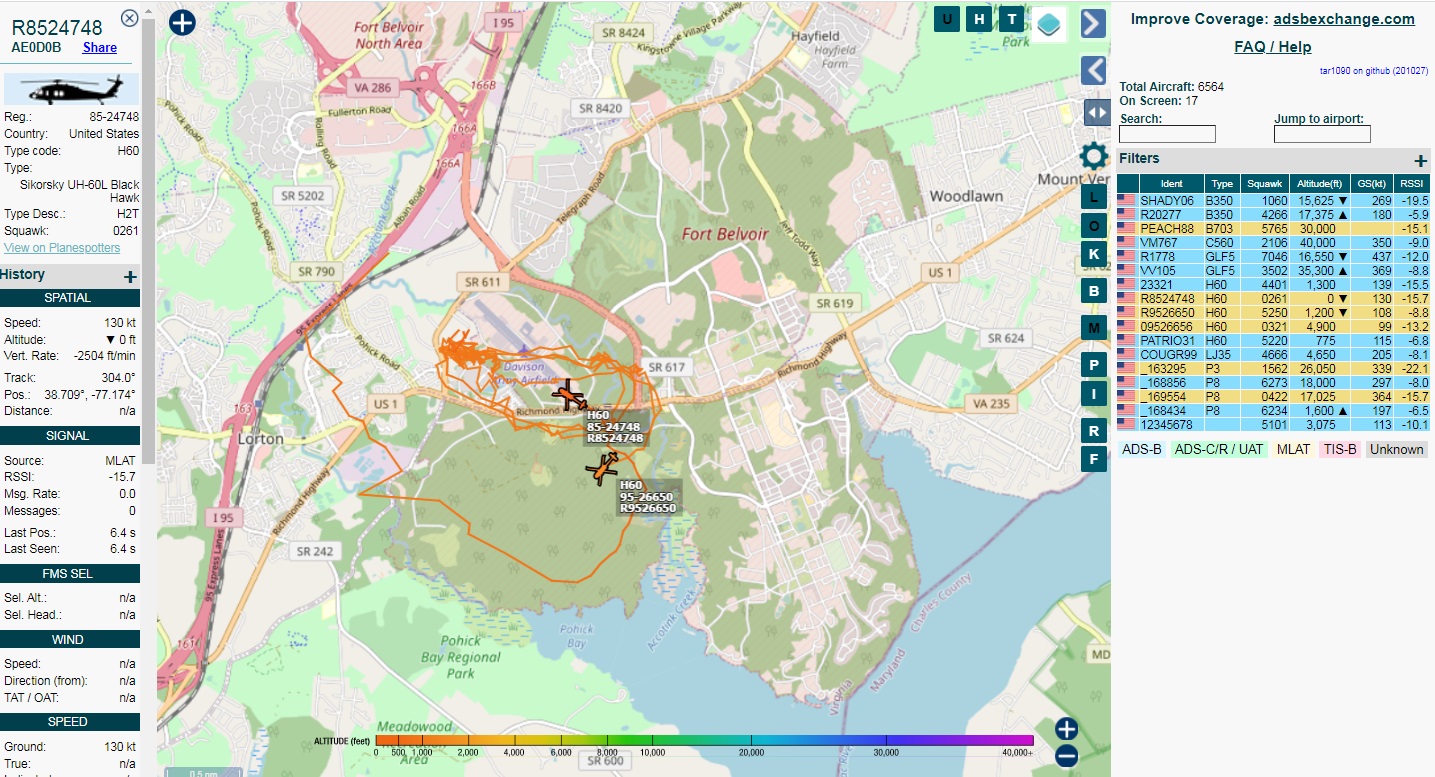Select the VM767 aircraft row
The height and width of the screenshot is (777, 1435).
[x=1273, y=243]
